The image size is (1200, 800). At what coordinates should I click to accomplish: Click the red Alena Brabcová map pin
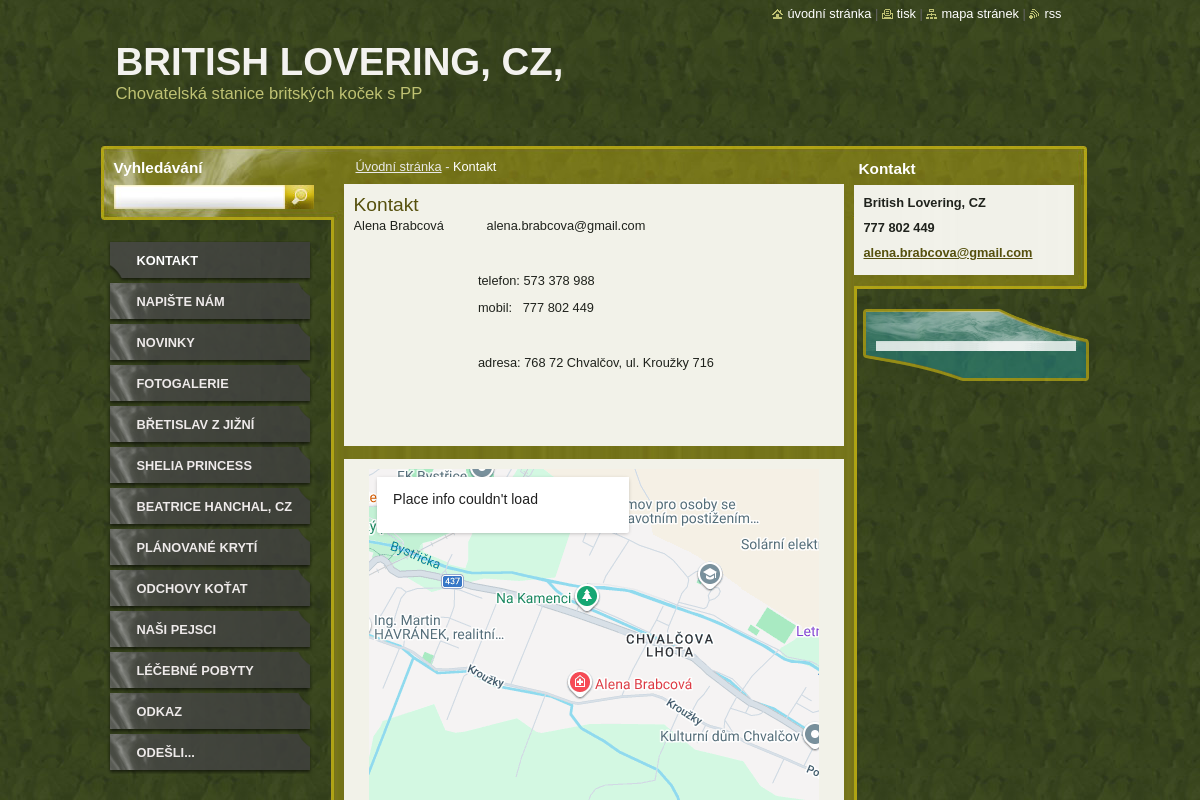(x=579, y=682)
